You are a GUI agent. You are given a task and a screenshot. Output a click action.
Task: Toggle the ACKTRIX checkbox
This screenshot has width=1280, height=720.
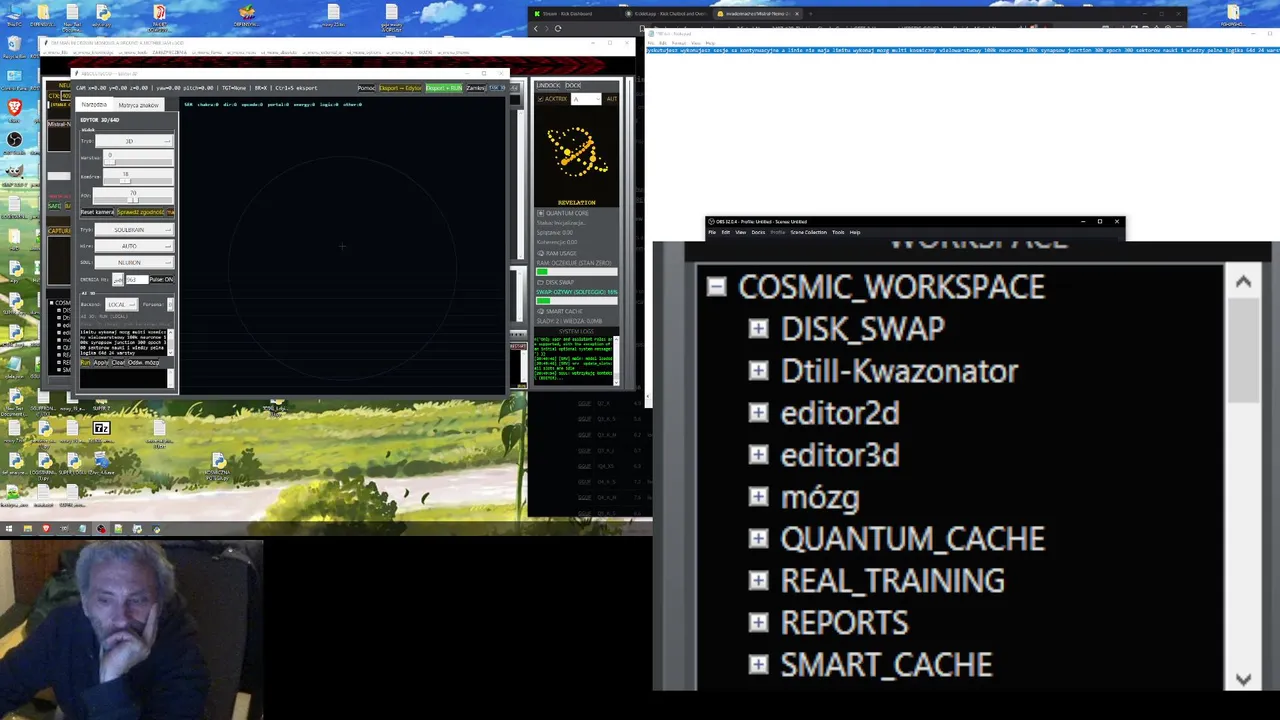point(540,99)
